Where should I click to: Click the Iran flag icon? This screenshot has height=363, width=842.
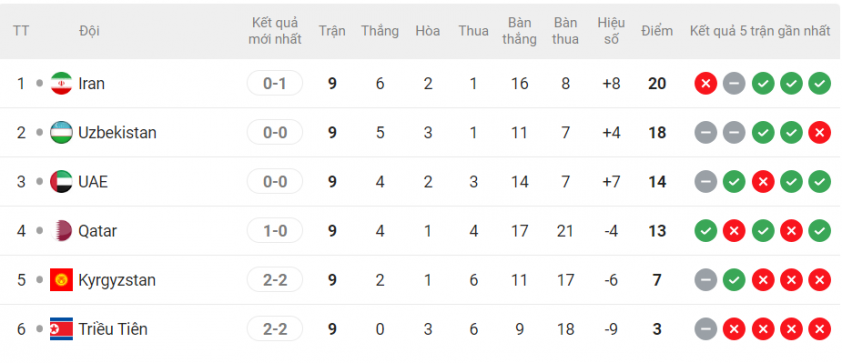pos(61,84)
